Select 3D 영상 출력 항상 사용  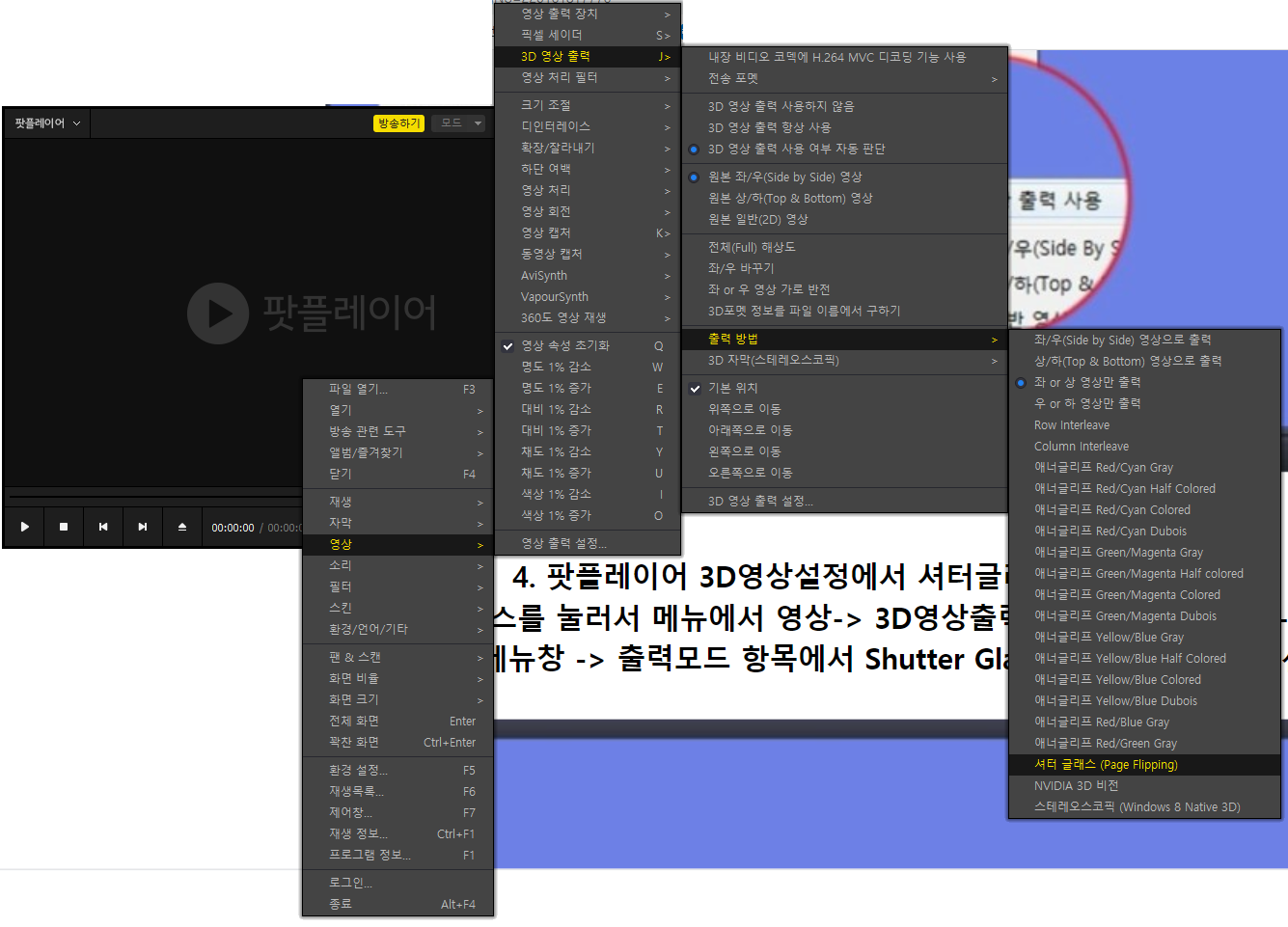844,128
